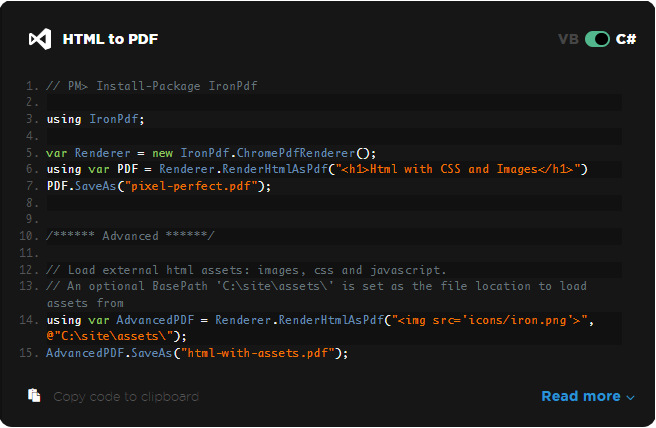Click the Visual Studio logo icon
Screen dimensions: 656x428
click(x=40, y=39)
